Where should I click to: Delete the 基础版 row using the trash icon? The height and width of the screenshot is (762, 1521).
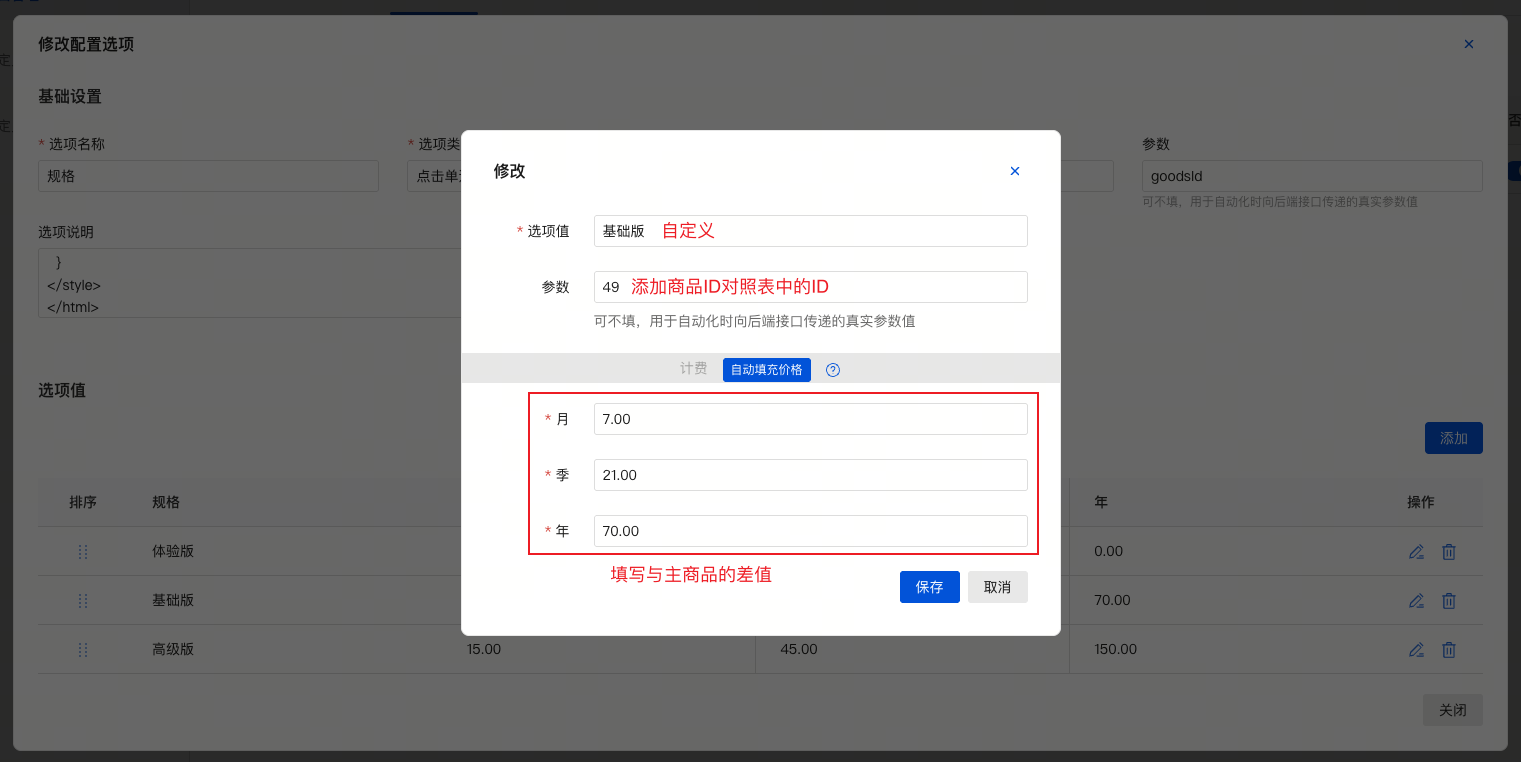coord(1448,601)
